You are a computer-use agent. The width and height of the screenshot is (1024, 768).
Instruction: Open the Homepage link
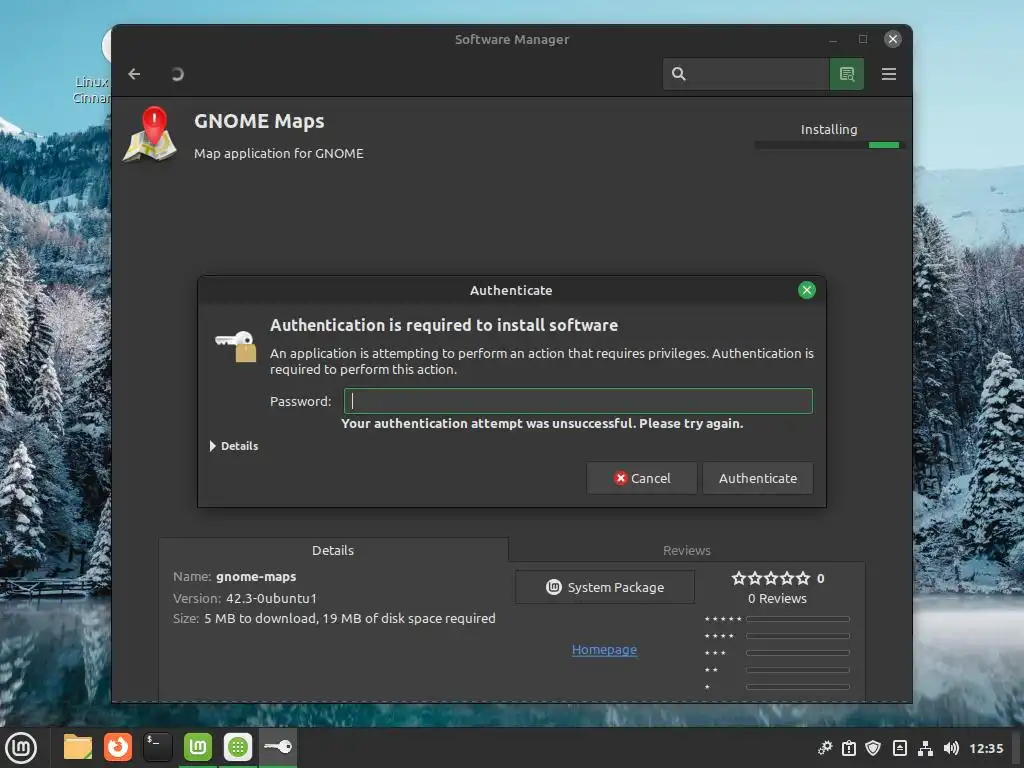pyautogui.click(x=604, y=649)
